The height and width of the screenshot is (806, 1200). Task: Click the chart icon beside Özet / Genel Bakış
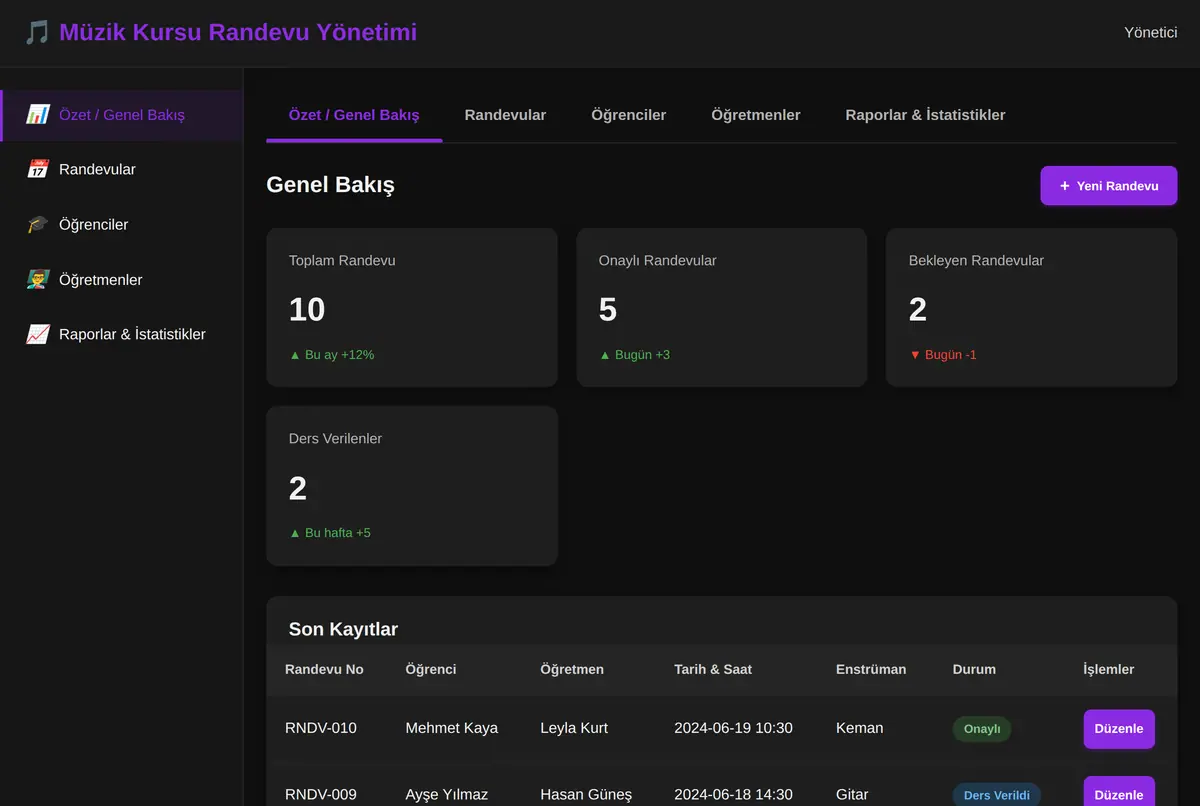38,115
